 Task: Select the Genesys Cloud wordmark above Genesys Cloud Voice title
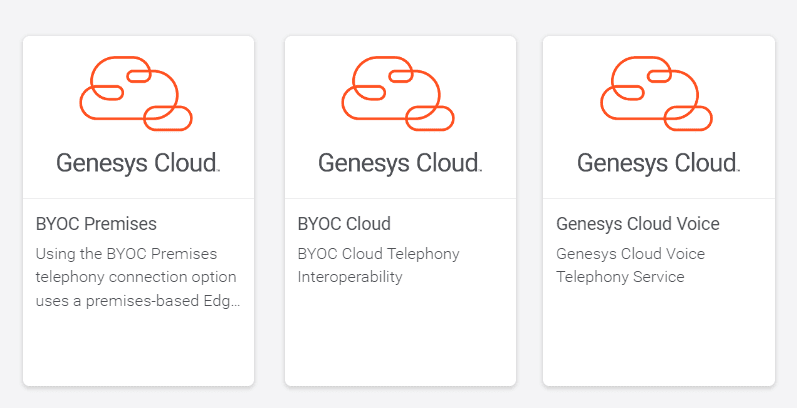pyautogui.click(x=658, y=163)
